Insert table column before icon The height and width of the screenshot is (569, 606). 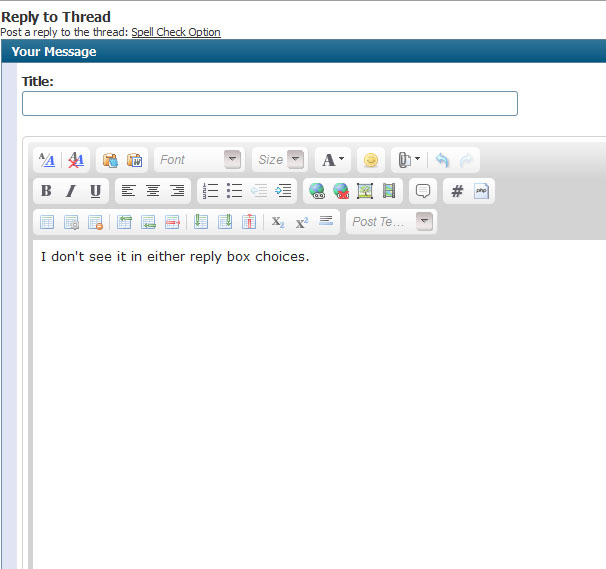point(201,222)
